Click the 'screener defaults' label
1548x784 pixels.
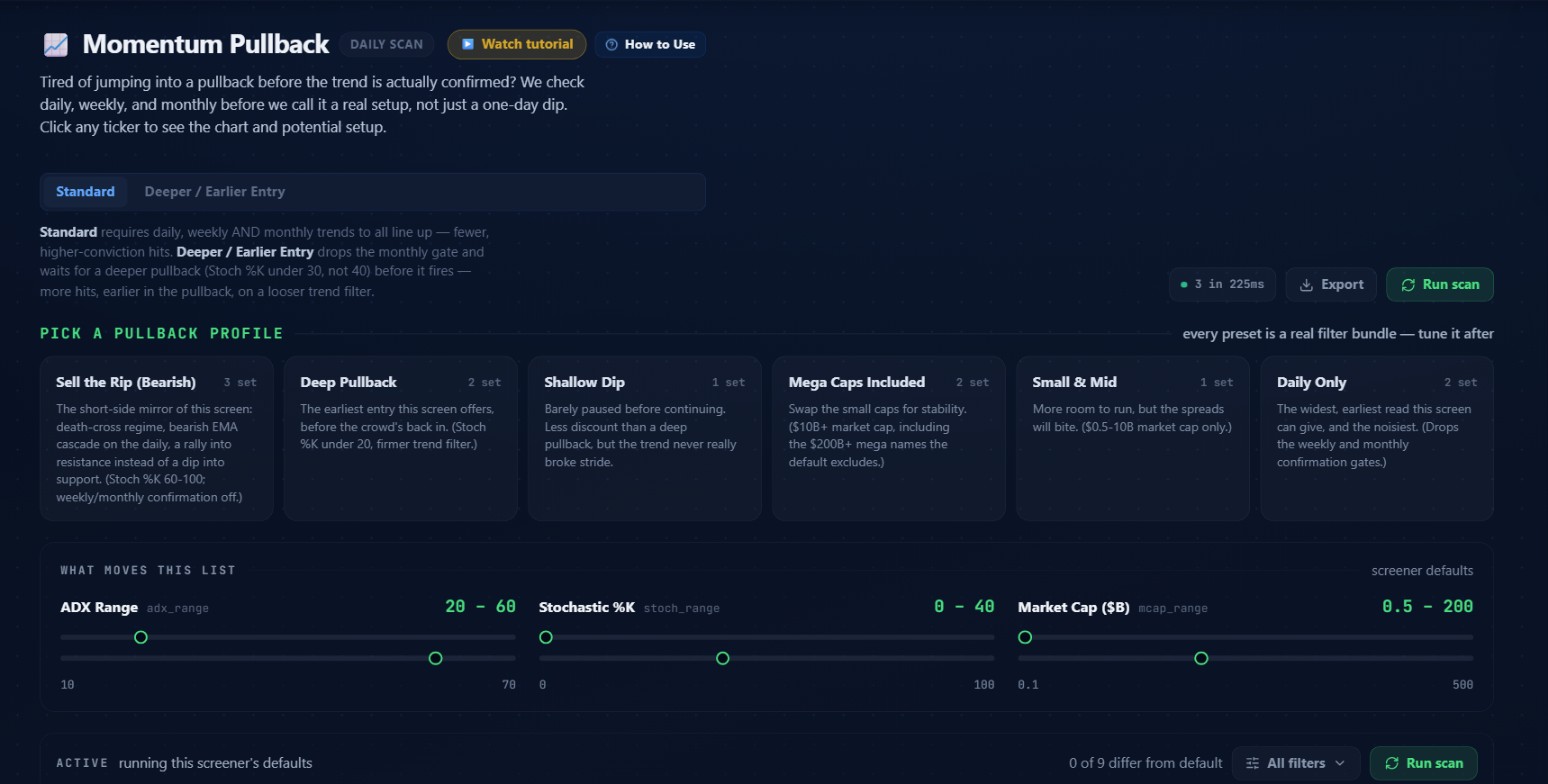pyautogui.click(x=1422, y=571)
